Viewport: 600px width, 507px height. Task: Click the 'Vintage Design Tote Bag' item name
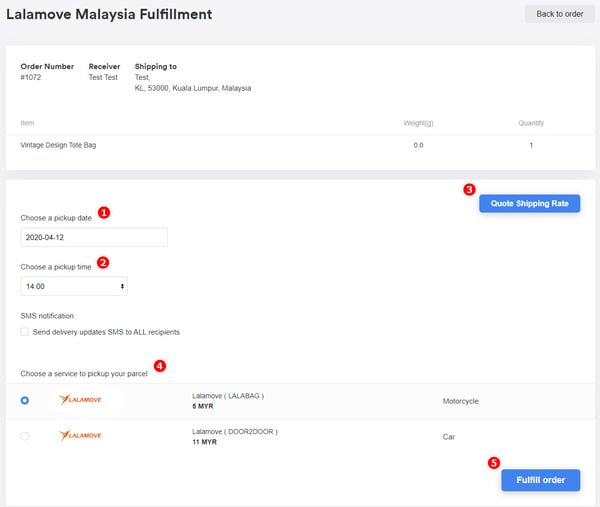tap(58, 145)
